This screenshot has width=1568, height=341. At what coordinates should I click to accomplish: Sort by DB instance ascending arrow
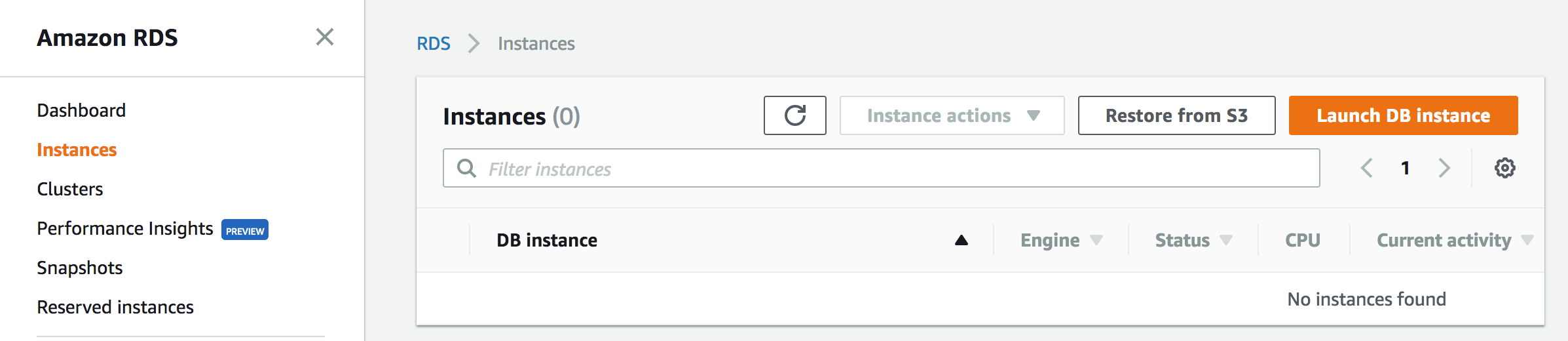click(x=961, y=240)
